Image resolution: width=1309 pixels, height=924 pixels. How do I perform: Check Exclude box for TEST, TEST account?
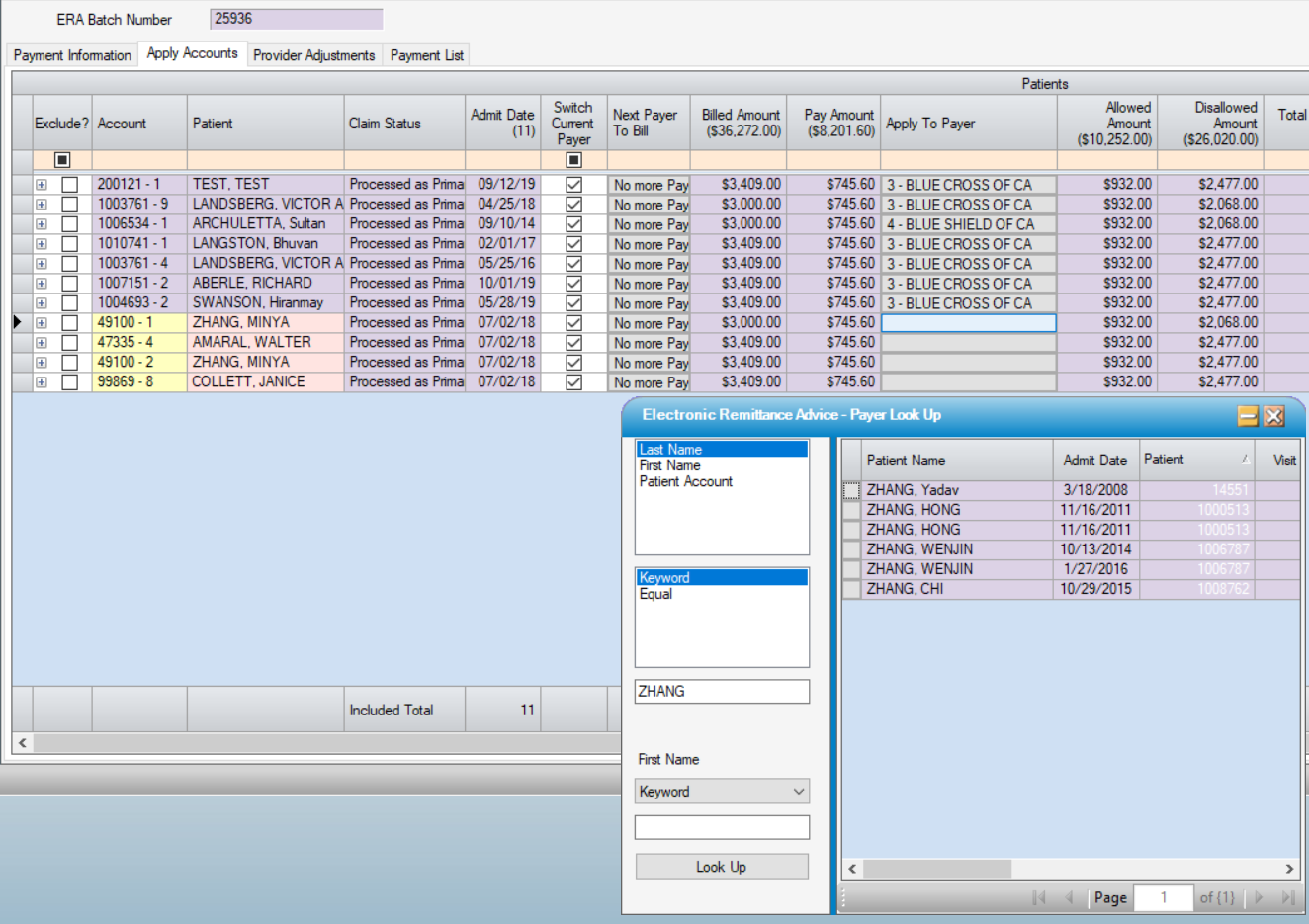69,185
